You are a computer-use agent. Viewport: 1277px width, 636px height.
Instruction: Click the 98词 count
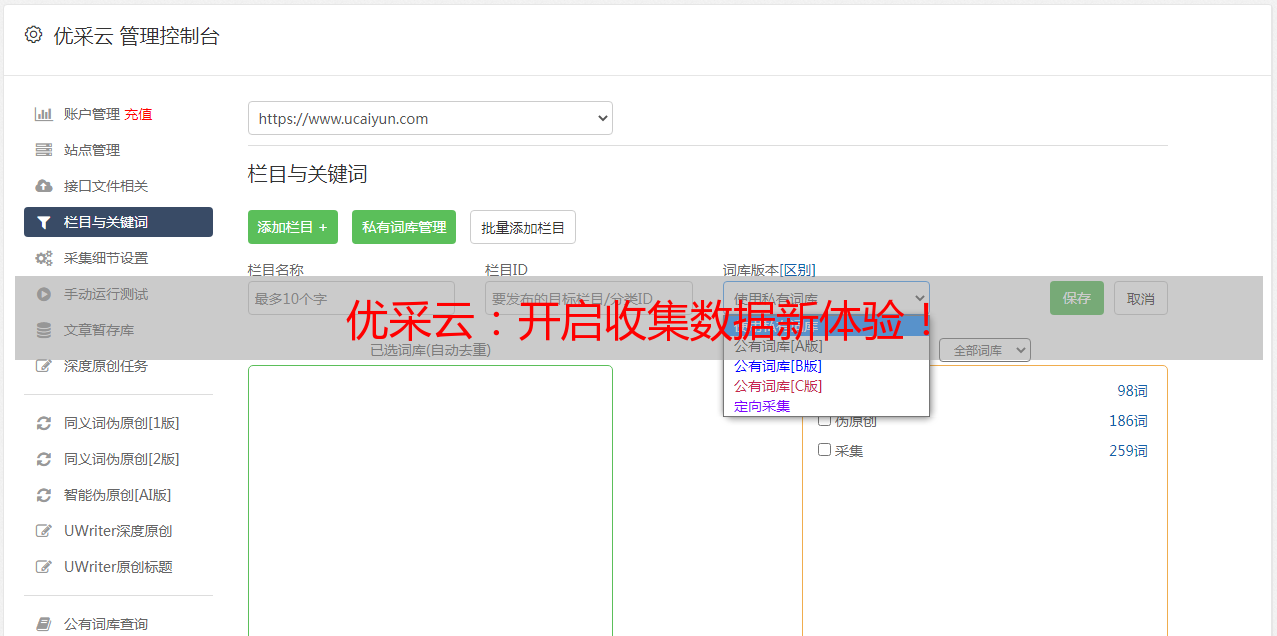click(1132, 391)
